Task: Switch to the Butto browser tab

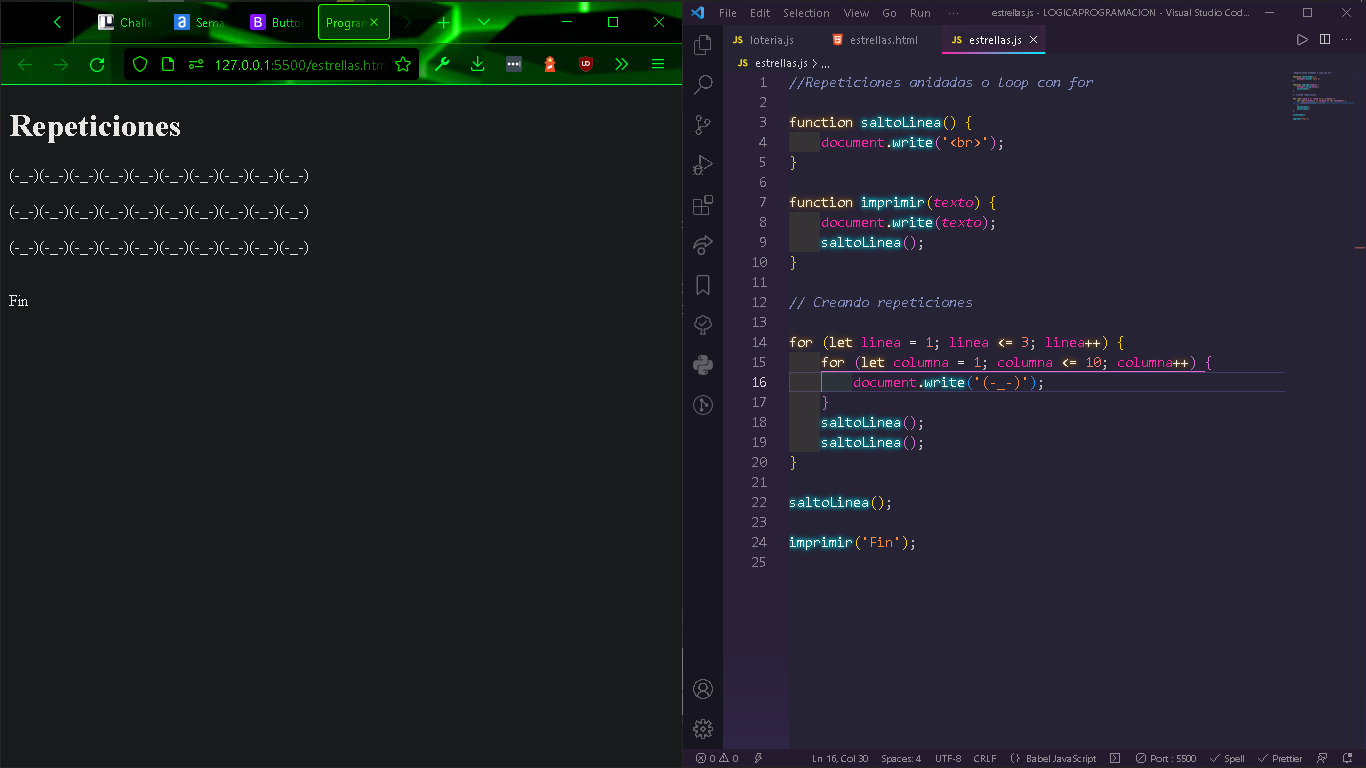Action: (x=277, y=22)
